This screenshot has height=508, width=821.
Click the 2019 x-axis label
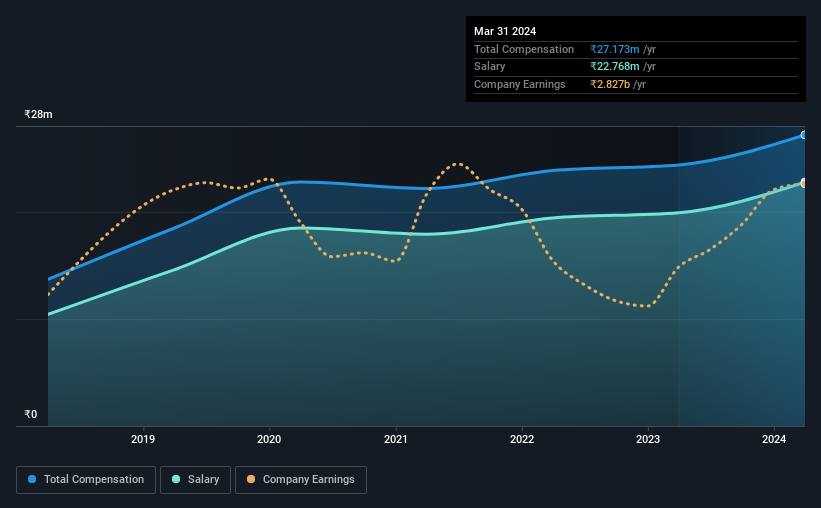(x=143, y=439)
